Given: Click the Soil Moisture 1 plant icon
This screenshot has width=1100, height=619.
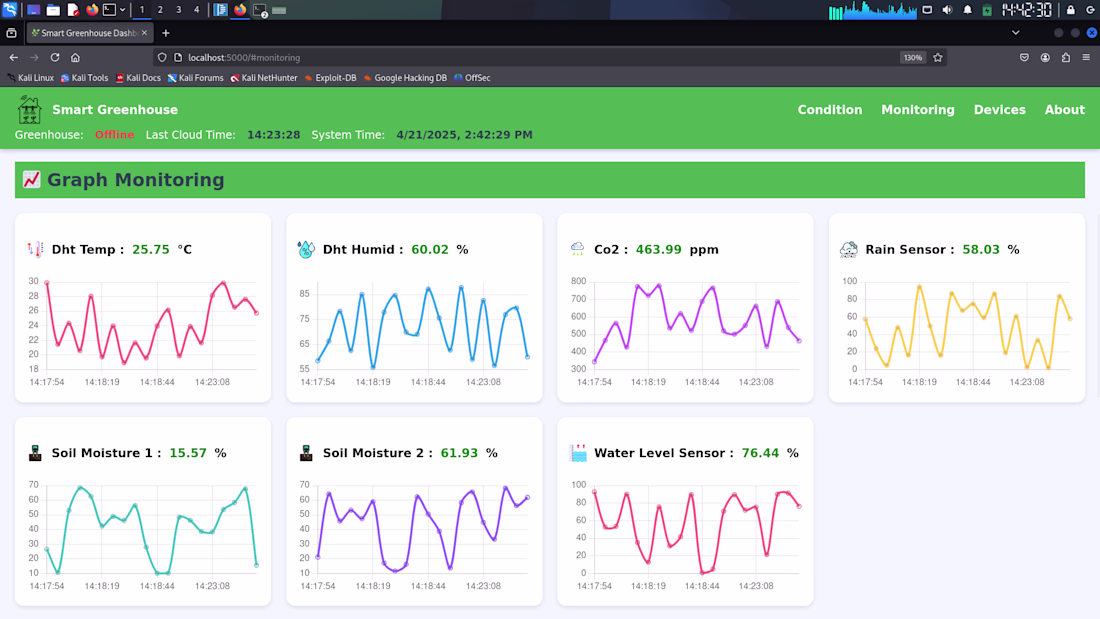Looking at the screenshot, I should point(35,453).
